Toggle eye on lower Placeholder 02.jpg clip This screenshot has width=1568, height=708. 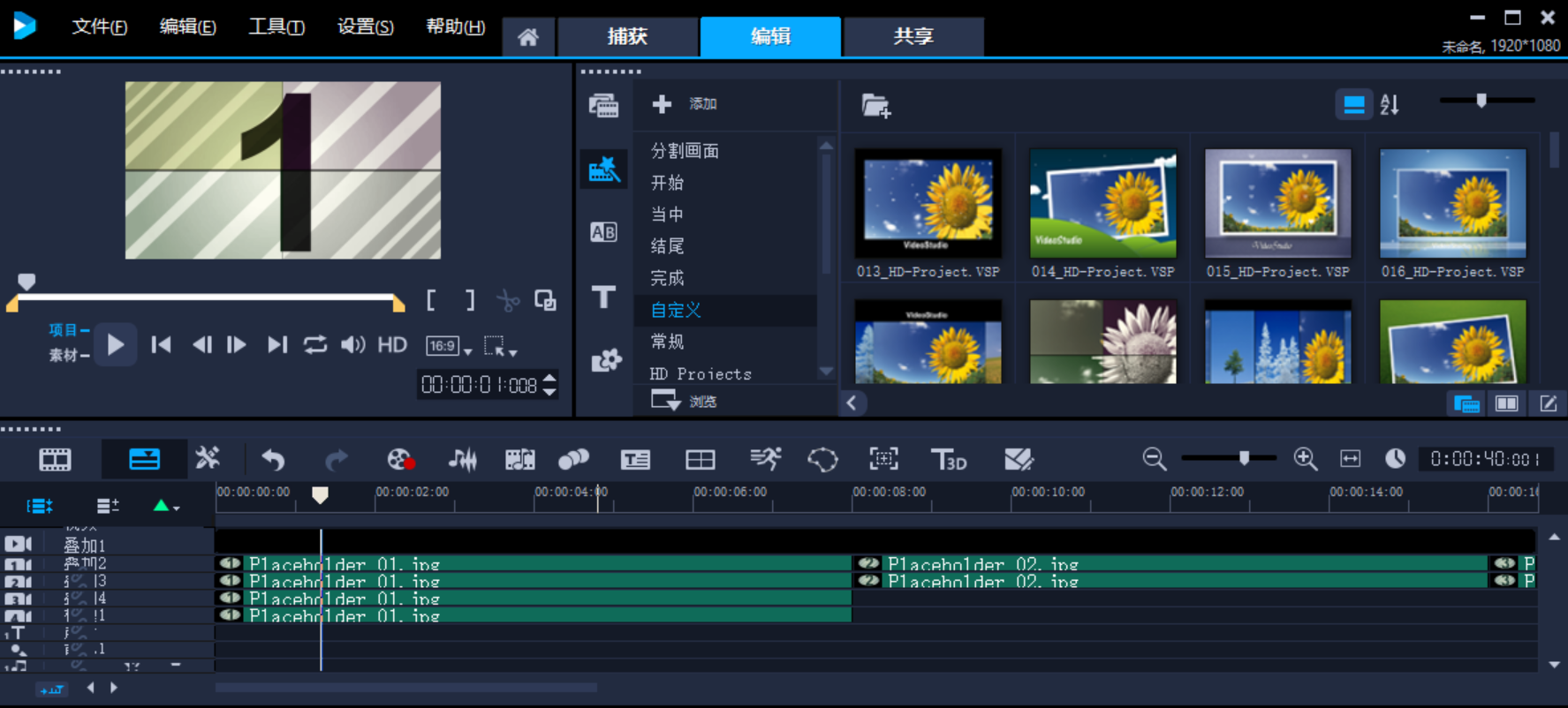tap(868, 581)
